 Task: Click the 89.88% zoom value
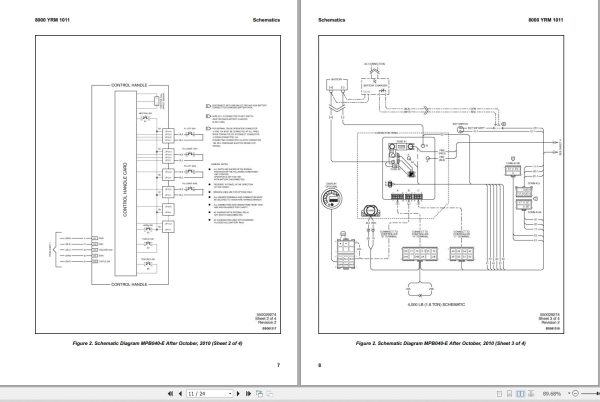click(552, 394)
